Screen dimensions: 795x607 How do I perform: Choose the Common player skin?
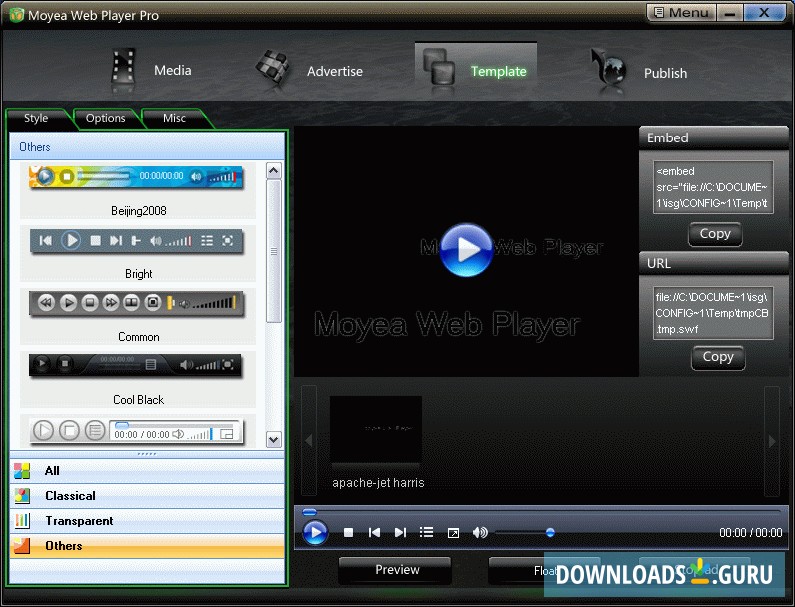(137, 316)
